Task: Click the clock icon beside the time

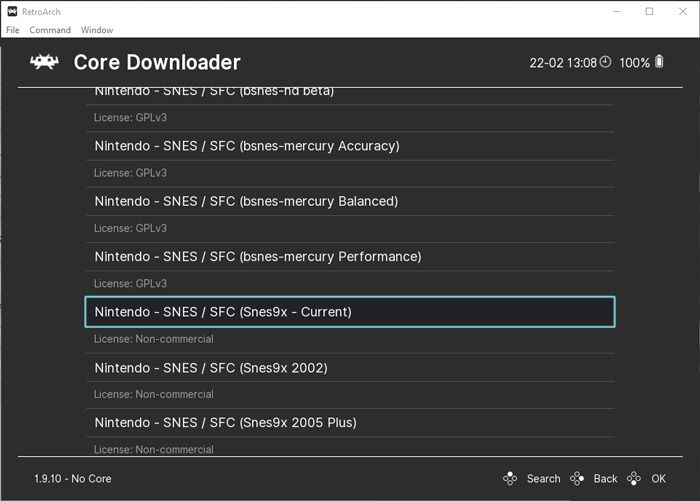Action: (x=605, y=62)
